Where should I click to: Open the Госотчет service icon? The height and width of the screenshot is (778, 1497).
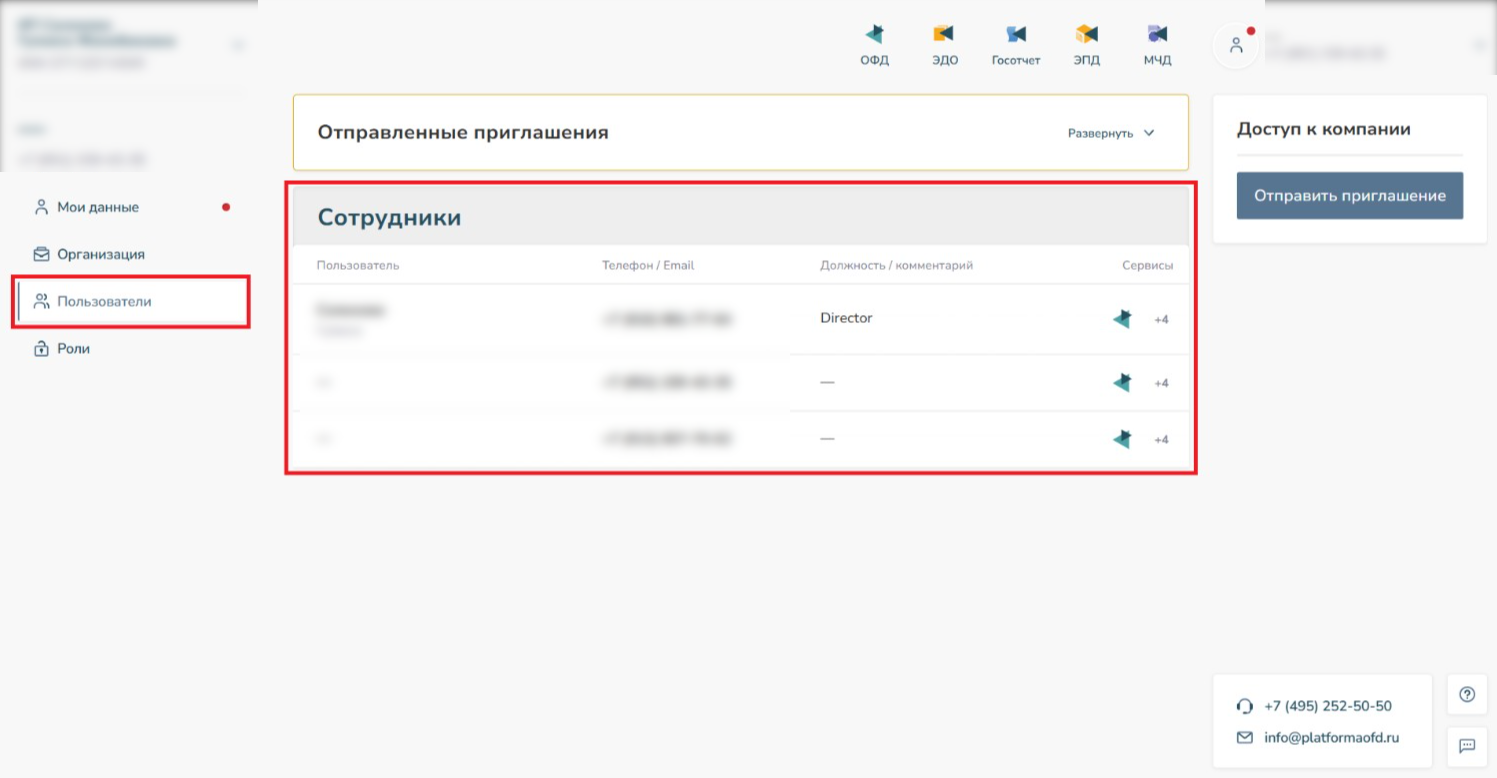(1016, 43)
